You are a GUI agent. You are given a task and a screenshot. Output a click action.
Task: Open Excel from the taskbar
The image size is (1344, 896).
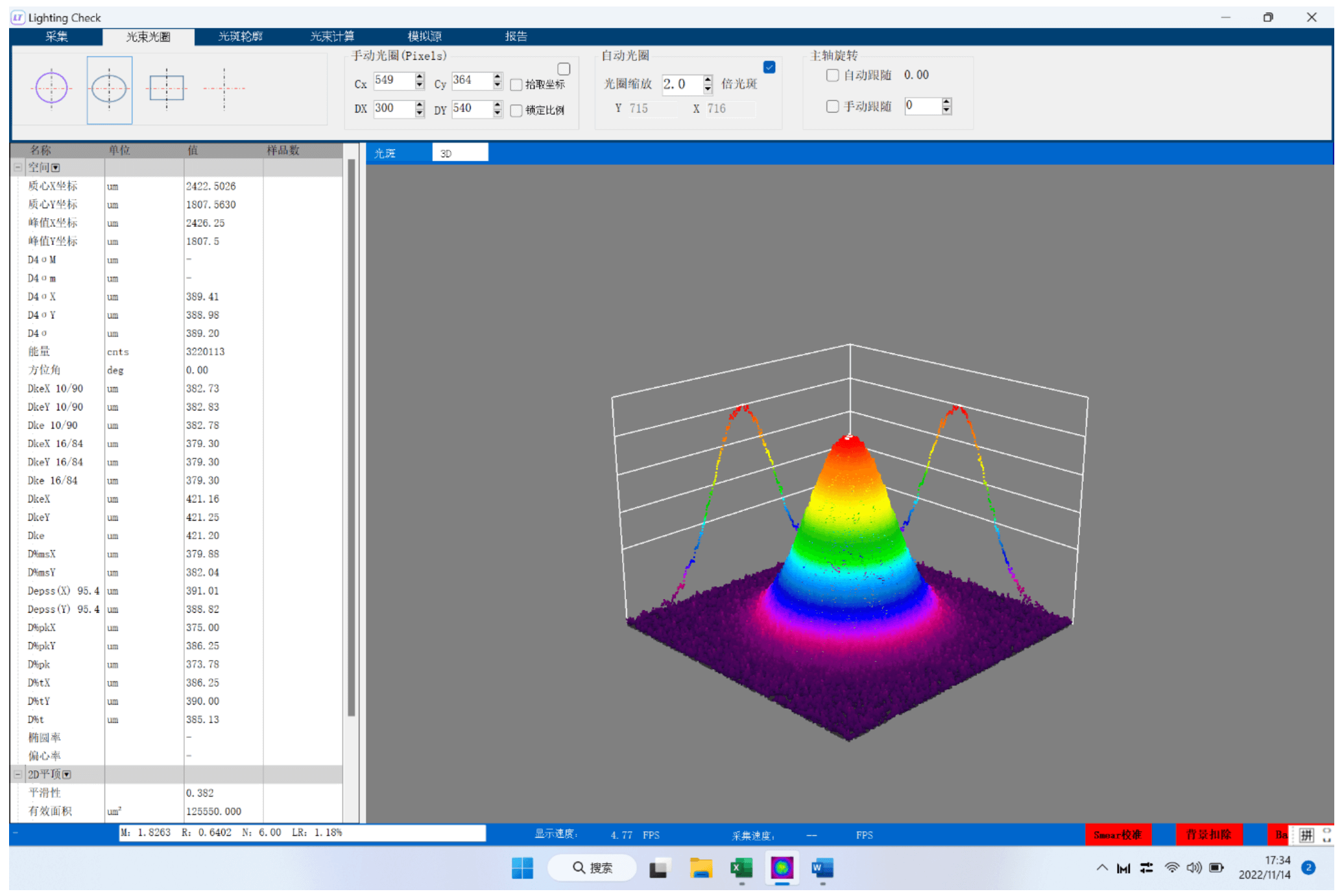[x=741, y=867]
